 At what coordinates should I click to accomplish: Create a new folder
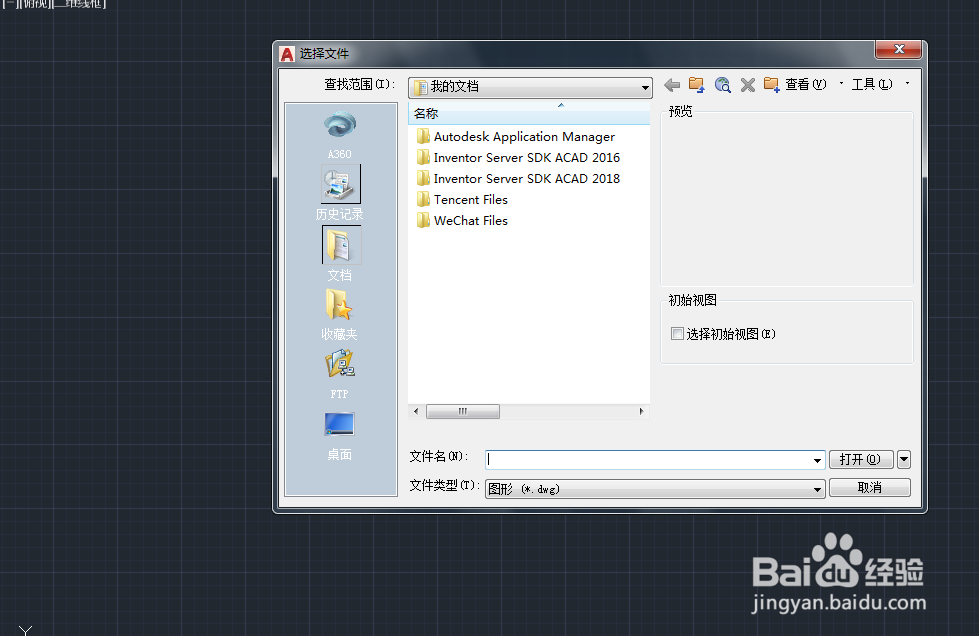(772, 85)
